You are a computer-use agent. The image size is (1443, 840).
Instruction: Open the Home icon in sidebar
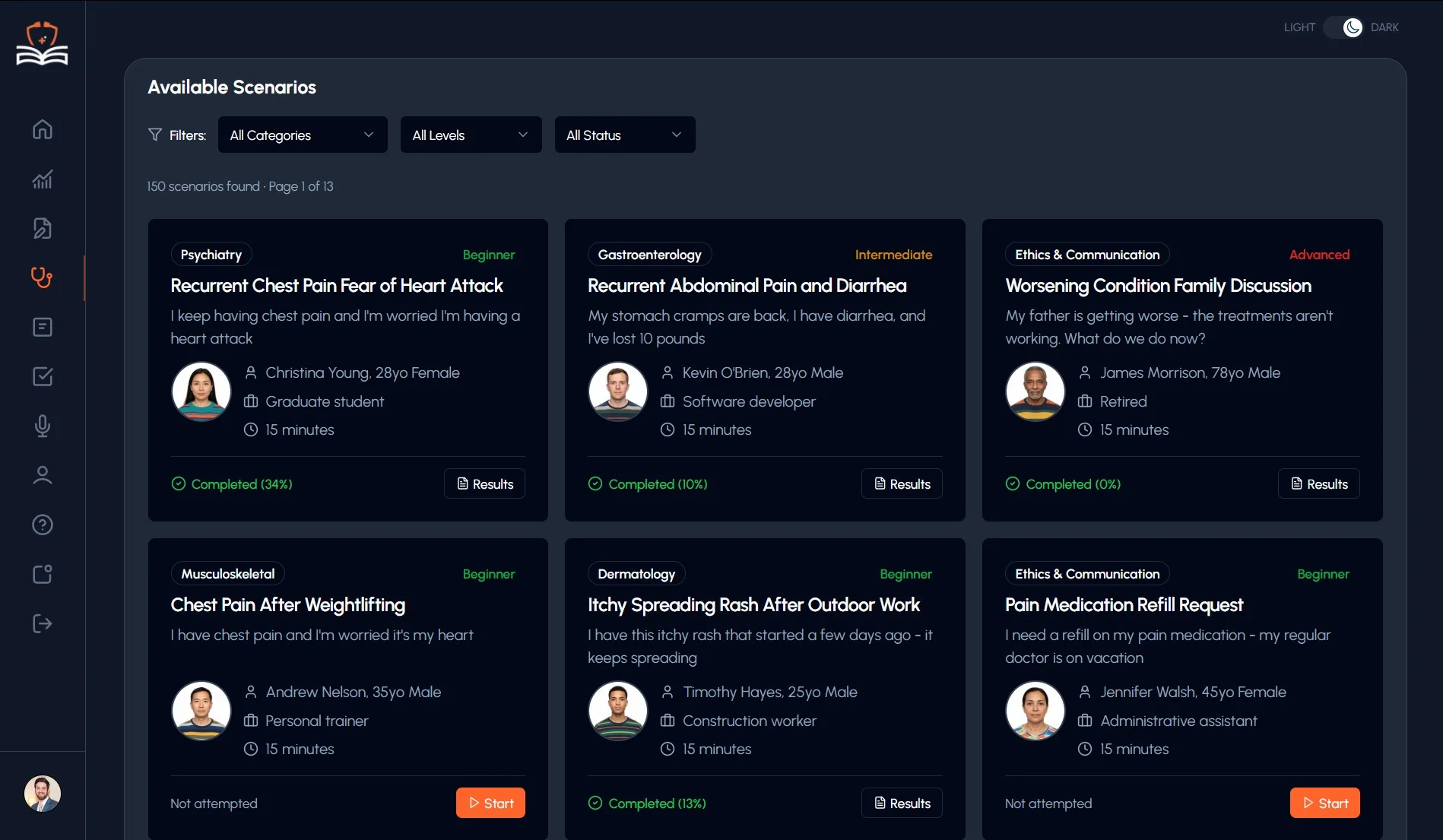coord(43,129)
